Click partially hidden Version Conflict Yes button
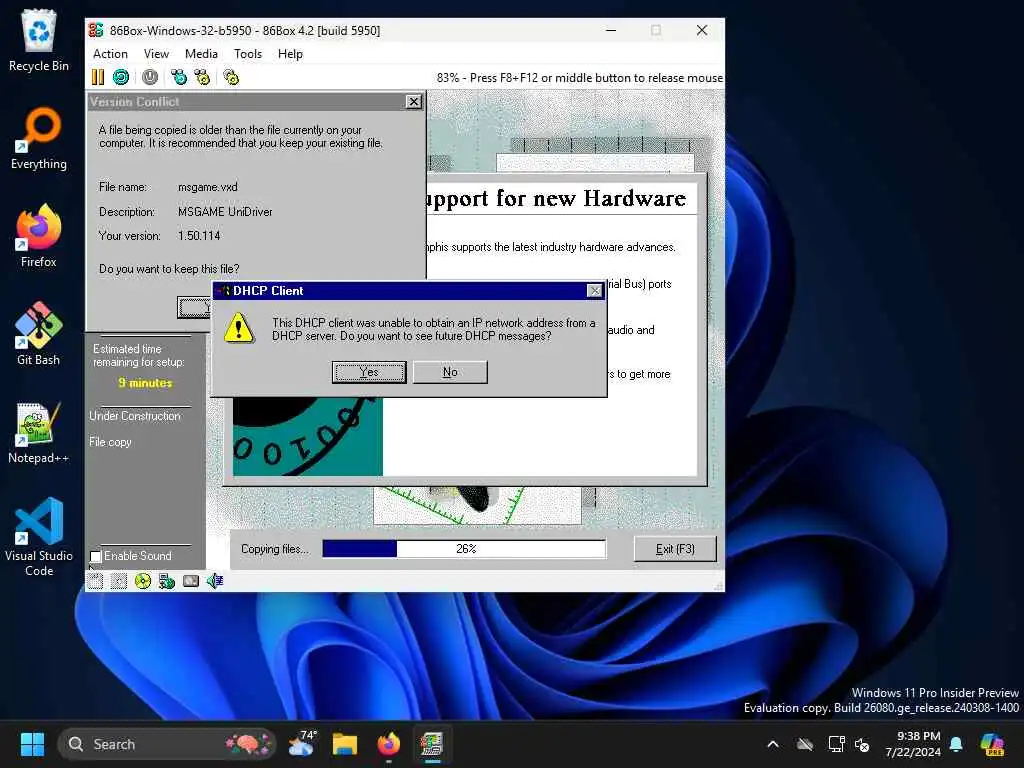The image size is (1024, 768). [194, 307]
